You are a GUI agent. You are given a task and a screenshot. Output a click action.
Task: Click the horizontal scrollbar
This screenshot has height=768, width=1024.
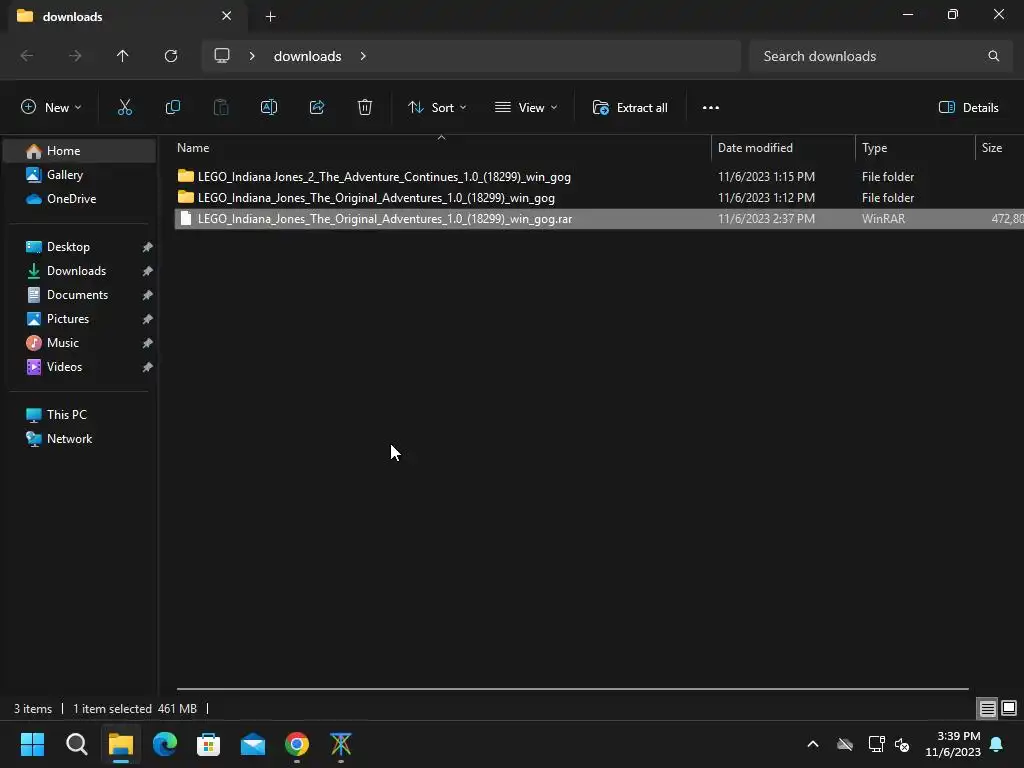tap(572, 688)
